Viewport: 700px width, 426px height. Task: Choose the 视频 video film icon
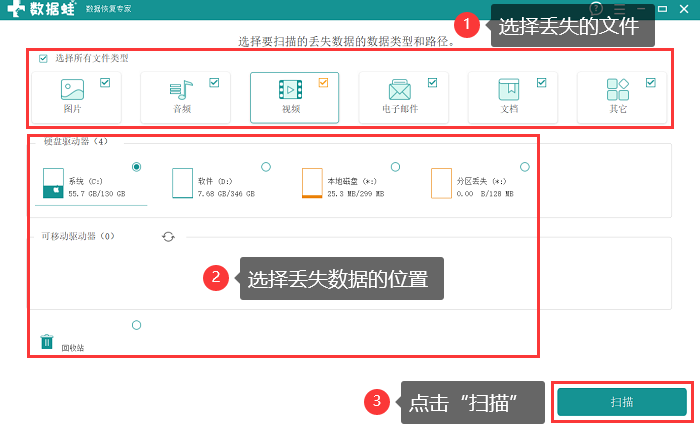[291, 90]
